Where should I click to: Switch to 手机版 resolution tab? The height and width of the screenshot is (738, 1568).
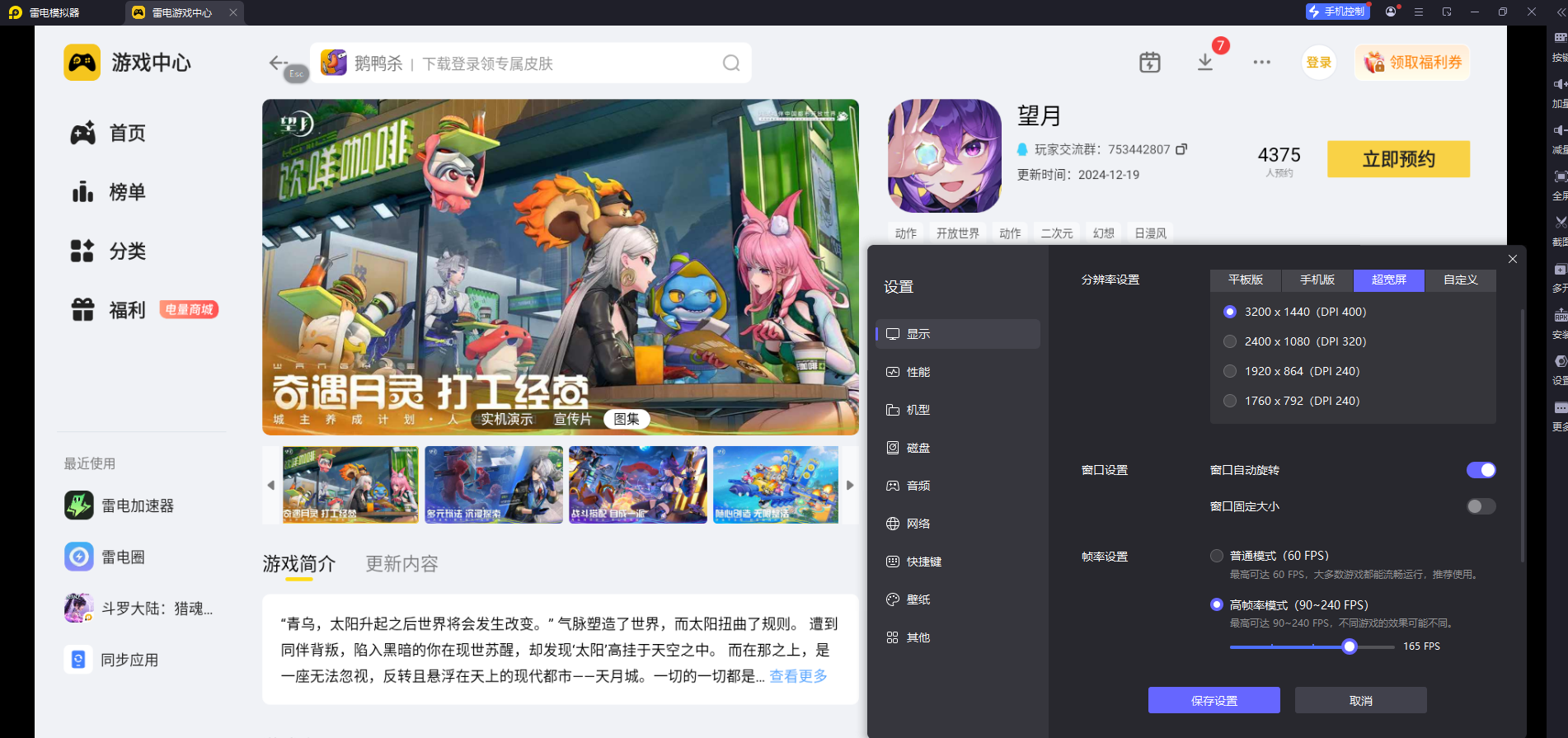[1317, 280]
